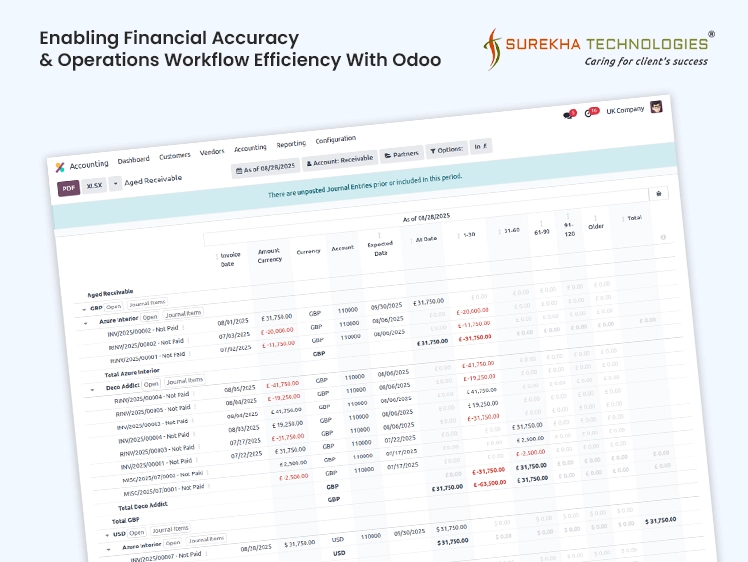Open the messages chat bubble icon
This screenshot has width=748, height=562.
pos(569,114)
